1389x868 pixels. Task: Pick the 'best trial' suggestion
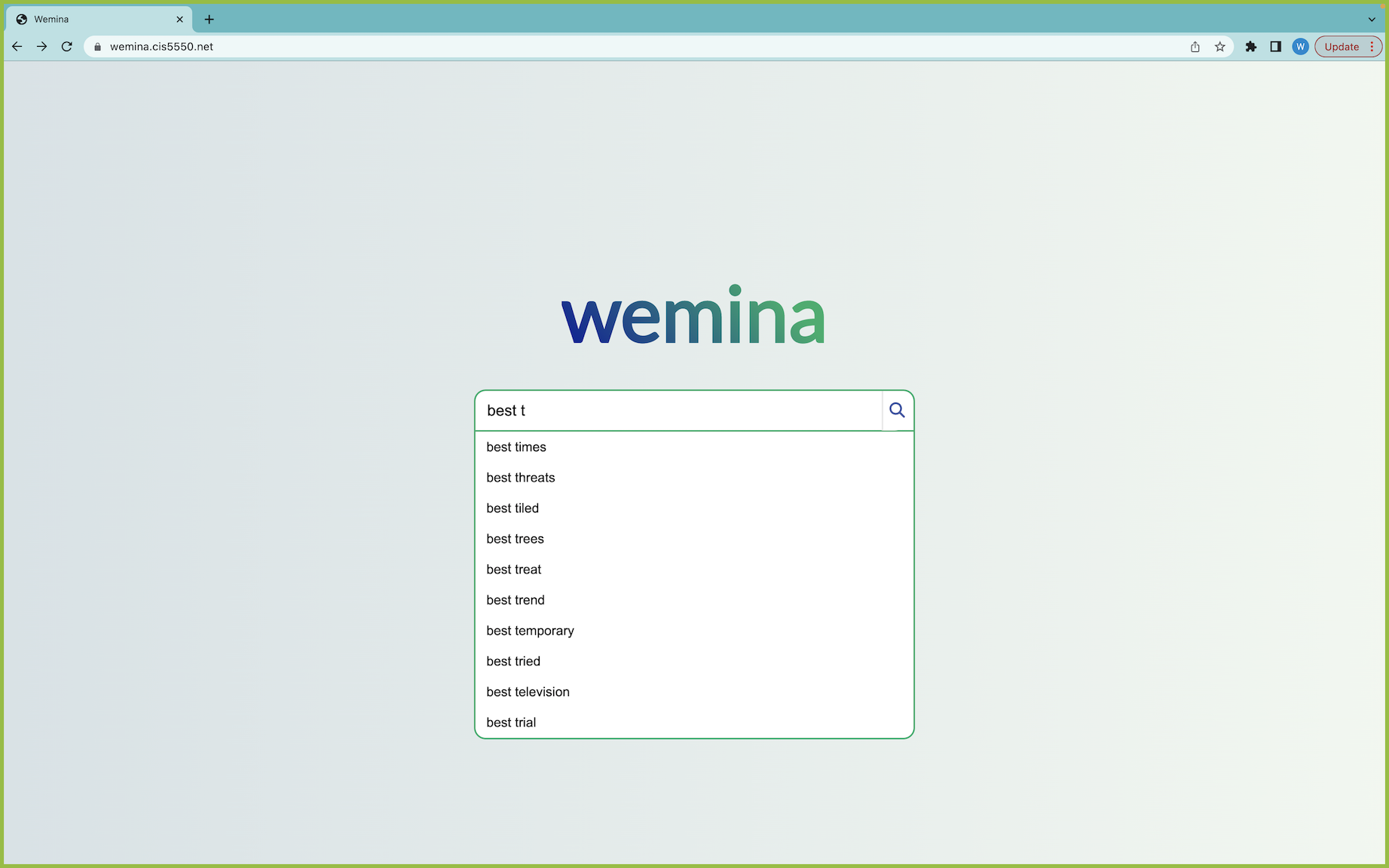[694, 723]
